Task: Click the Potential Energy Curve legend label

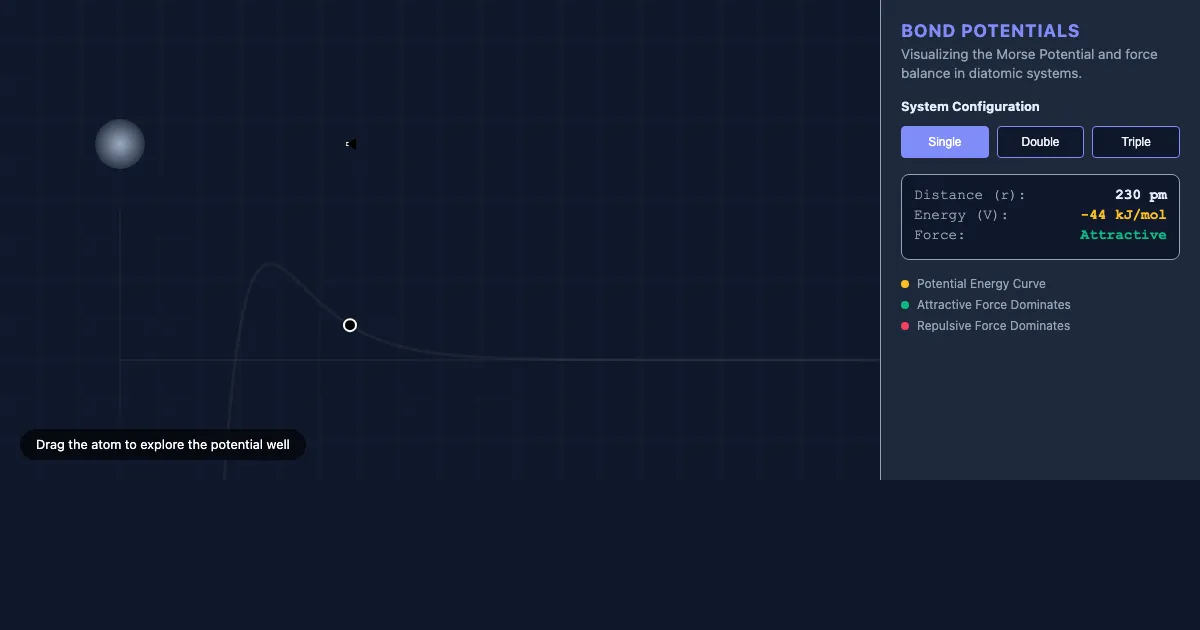Action: coord(981,284)
